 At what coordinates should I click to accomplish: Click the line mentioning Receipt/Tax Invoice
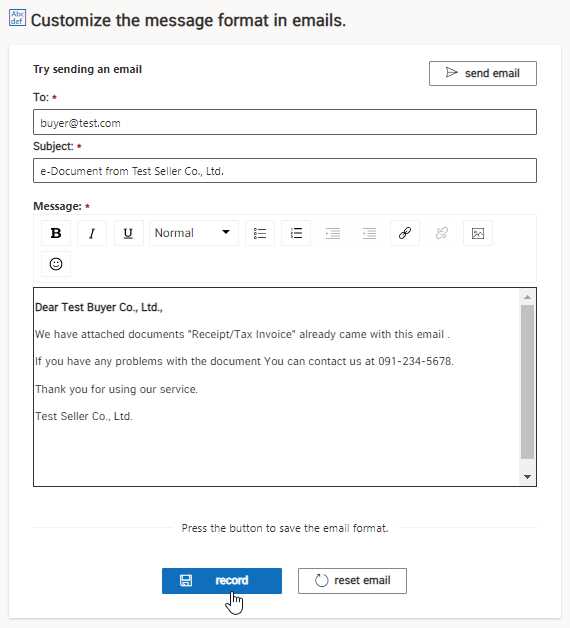tap(242, 334)
